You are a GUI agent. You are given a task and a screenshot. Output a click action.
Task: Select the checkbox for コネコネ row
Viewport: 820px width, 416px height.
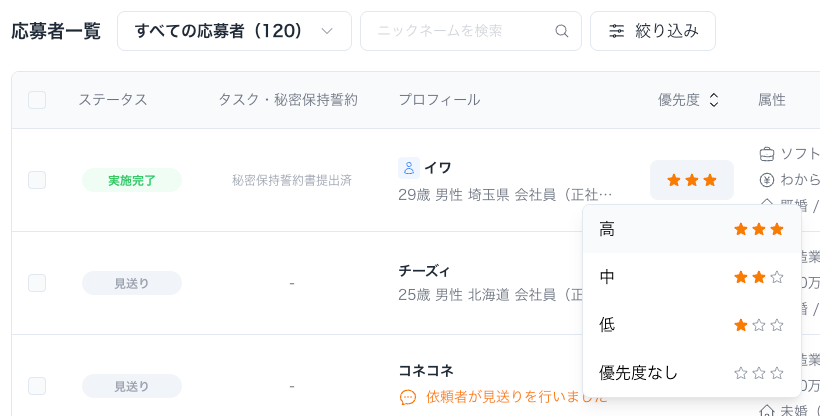[x=37, y=386]
